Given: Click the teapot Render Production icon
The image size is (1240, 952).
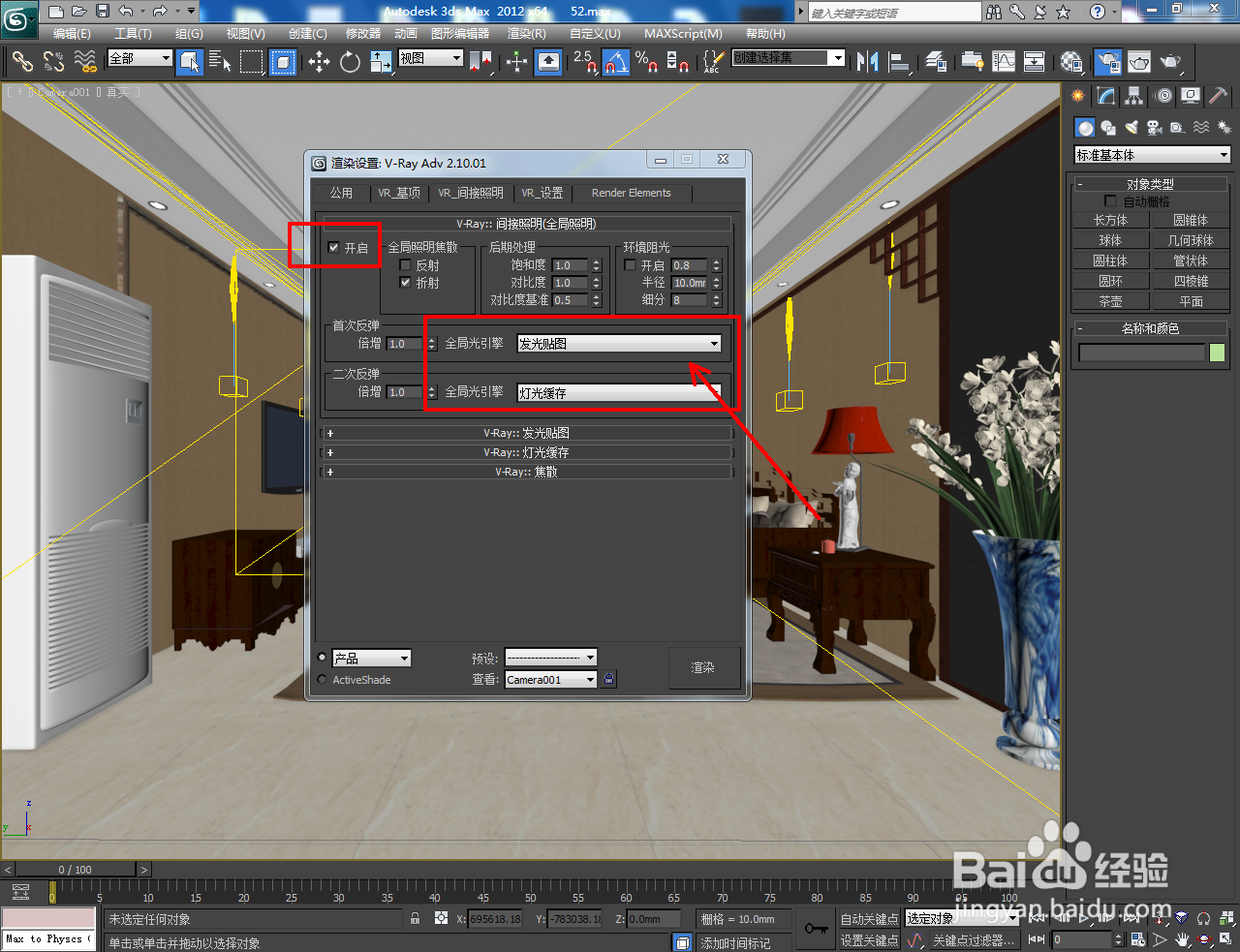Looking at the screenshot, I should point(1171,62).
